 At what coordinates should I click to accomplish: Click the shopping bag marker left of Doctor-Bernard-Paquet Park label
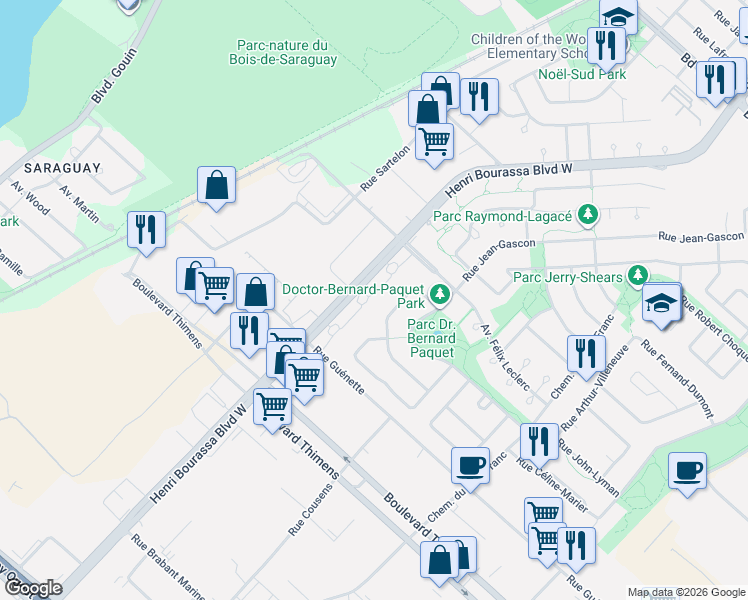coord(255,292)
